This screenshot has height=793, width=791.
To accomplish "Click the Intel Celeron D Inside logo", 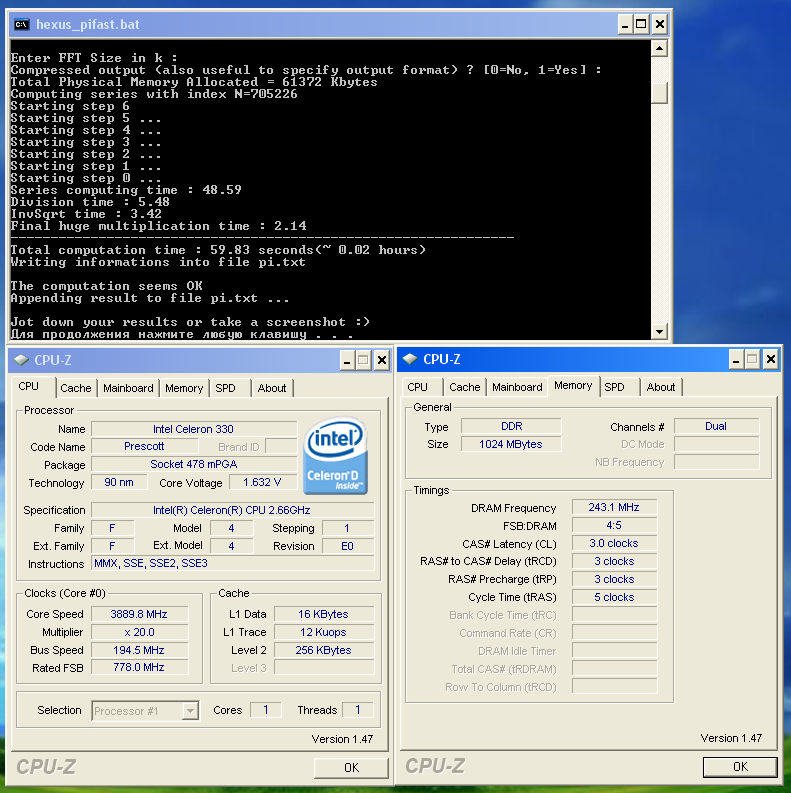I will [335, 455].
